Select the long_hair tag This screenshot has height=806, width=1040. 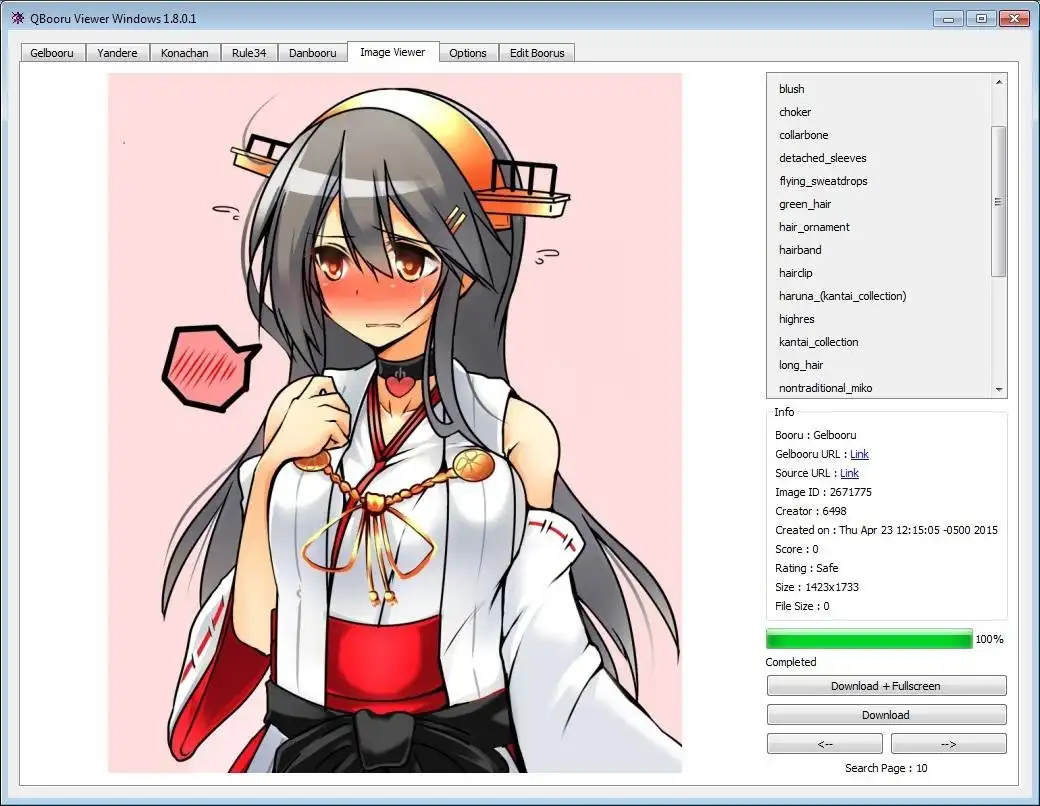click(x=801, y=365)
